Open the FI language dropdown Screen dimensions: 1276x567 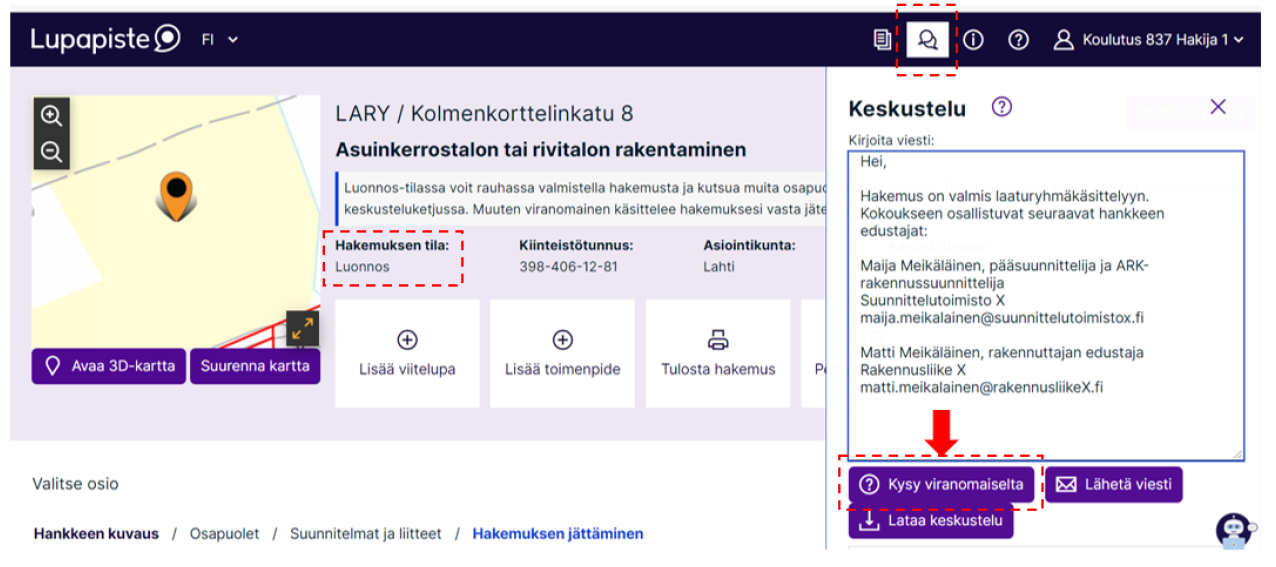221,40
